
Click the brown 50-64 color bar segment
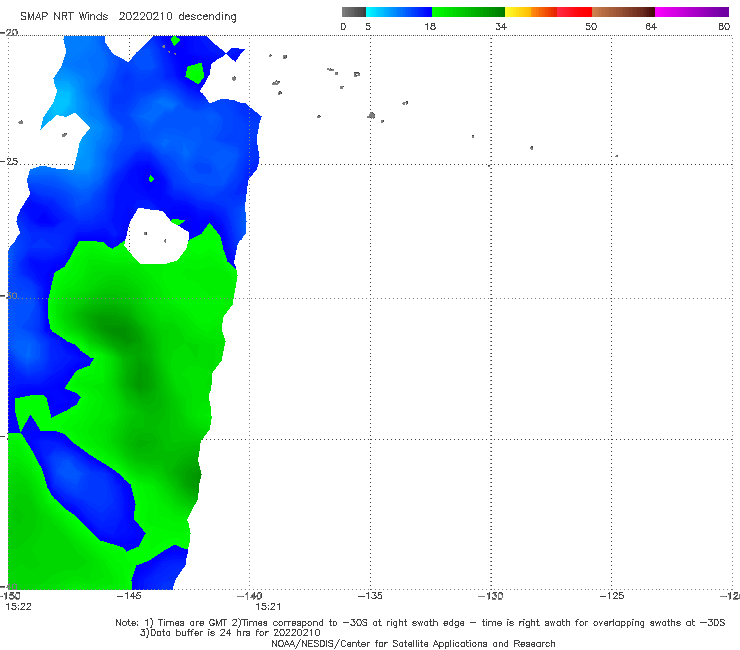coord(623,12)
